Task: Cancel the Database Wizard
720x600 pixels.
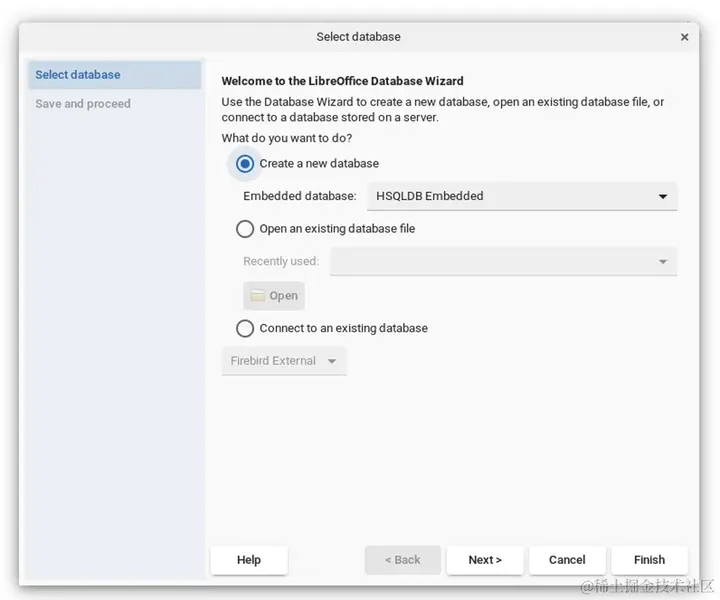Action: [567, 560]
